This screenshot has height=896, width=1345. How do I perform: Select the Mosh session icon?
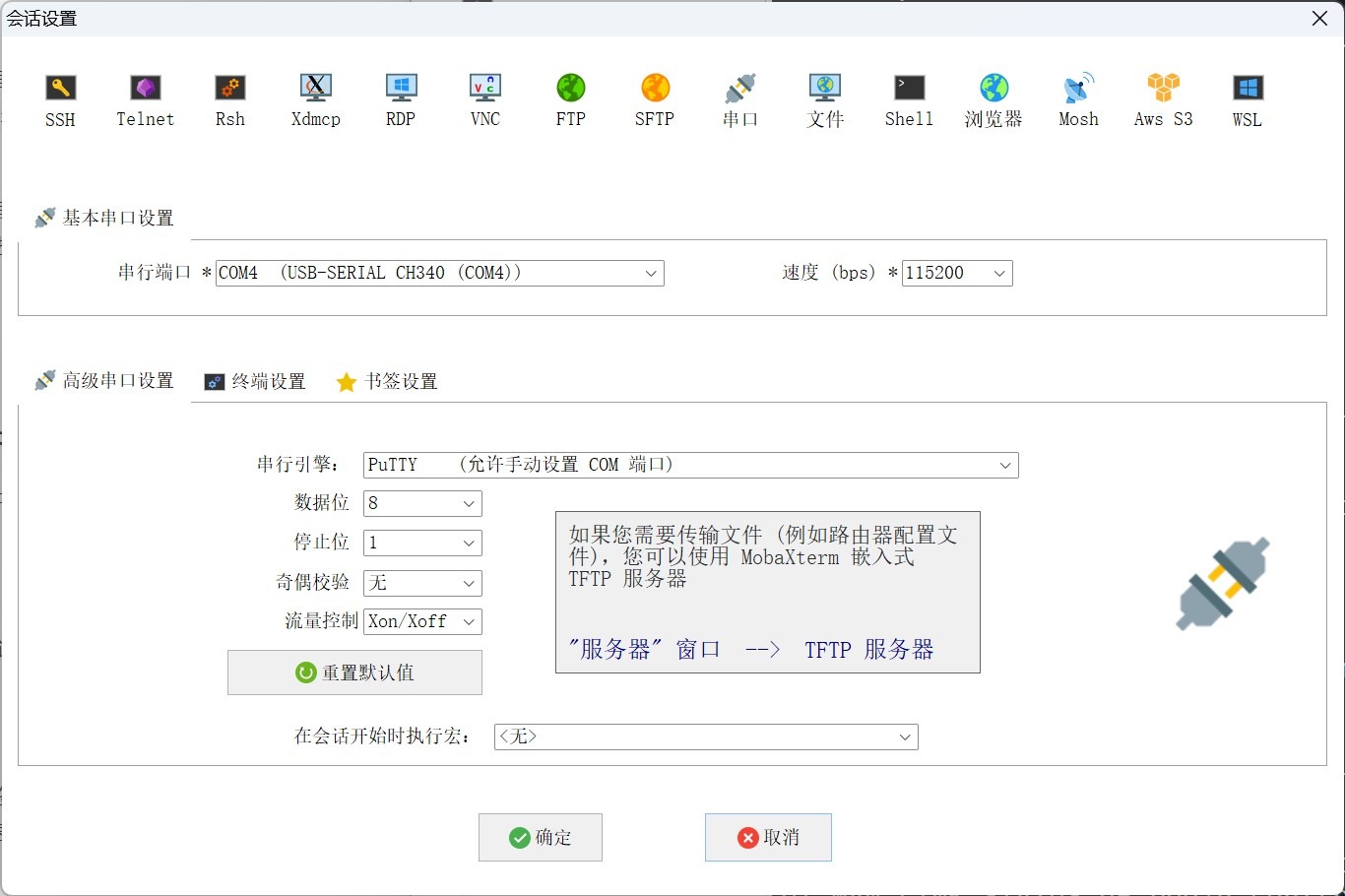1078,100
